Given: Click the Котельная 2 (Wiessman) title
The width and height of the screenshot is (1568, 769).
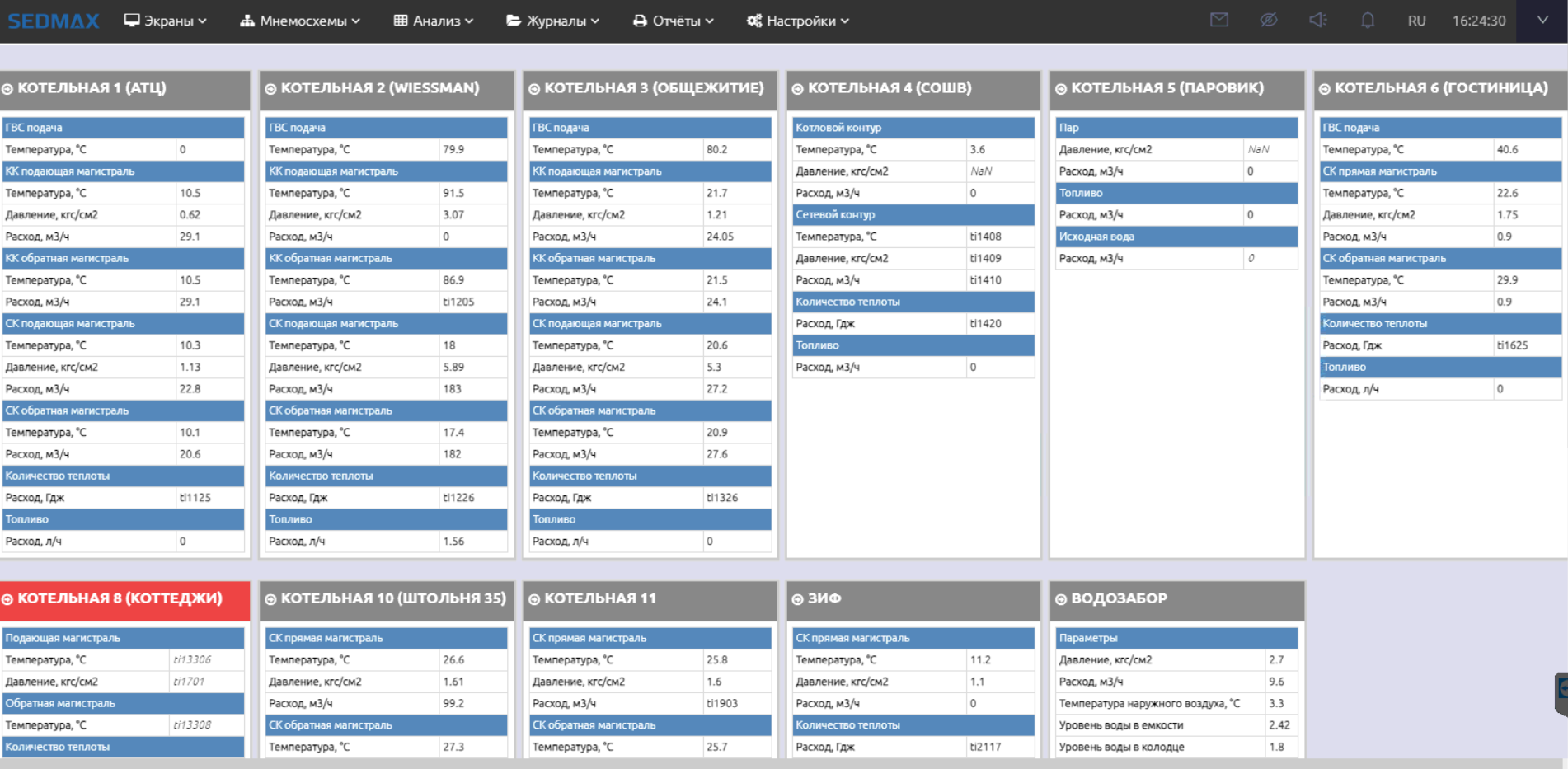Looking at the screenshot, I should tap(379, 88).
